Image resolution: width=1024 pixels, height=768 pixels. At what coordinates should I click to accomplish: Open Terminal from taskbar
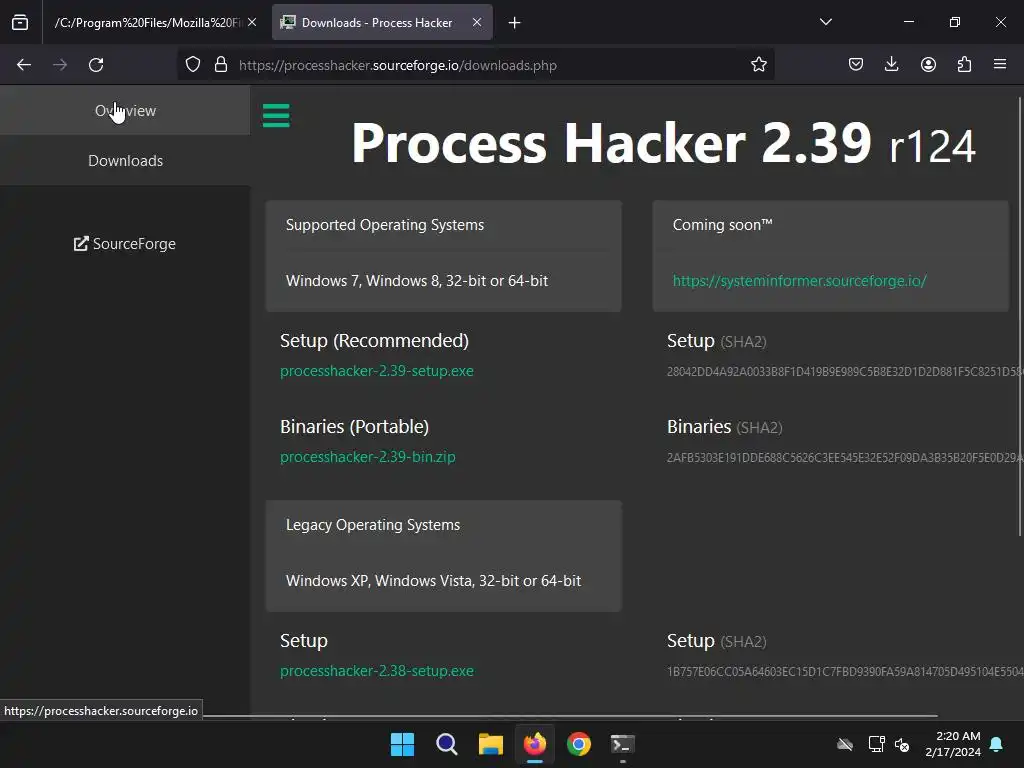click(622, 744)
